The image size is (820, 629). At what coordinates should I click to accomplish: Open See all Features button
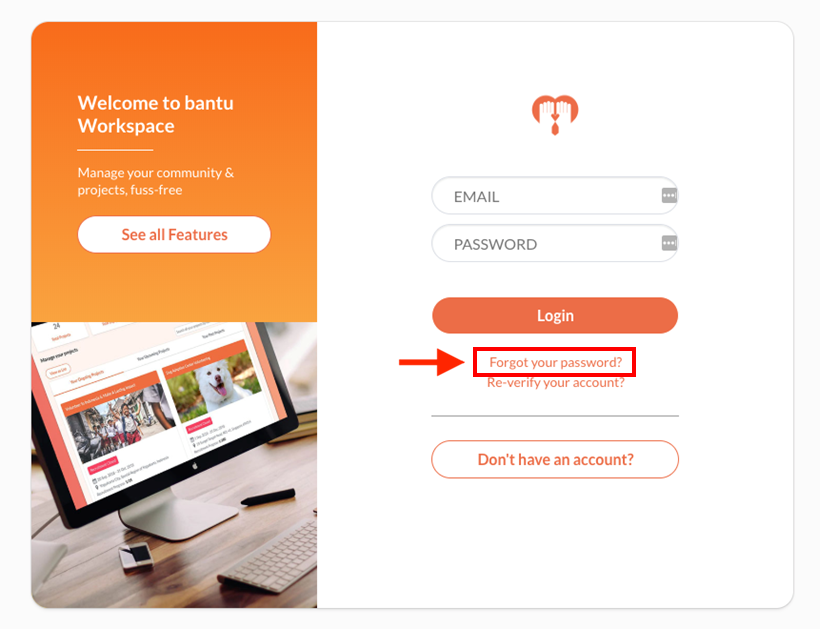click(174, 234)
